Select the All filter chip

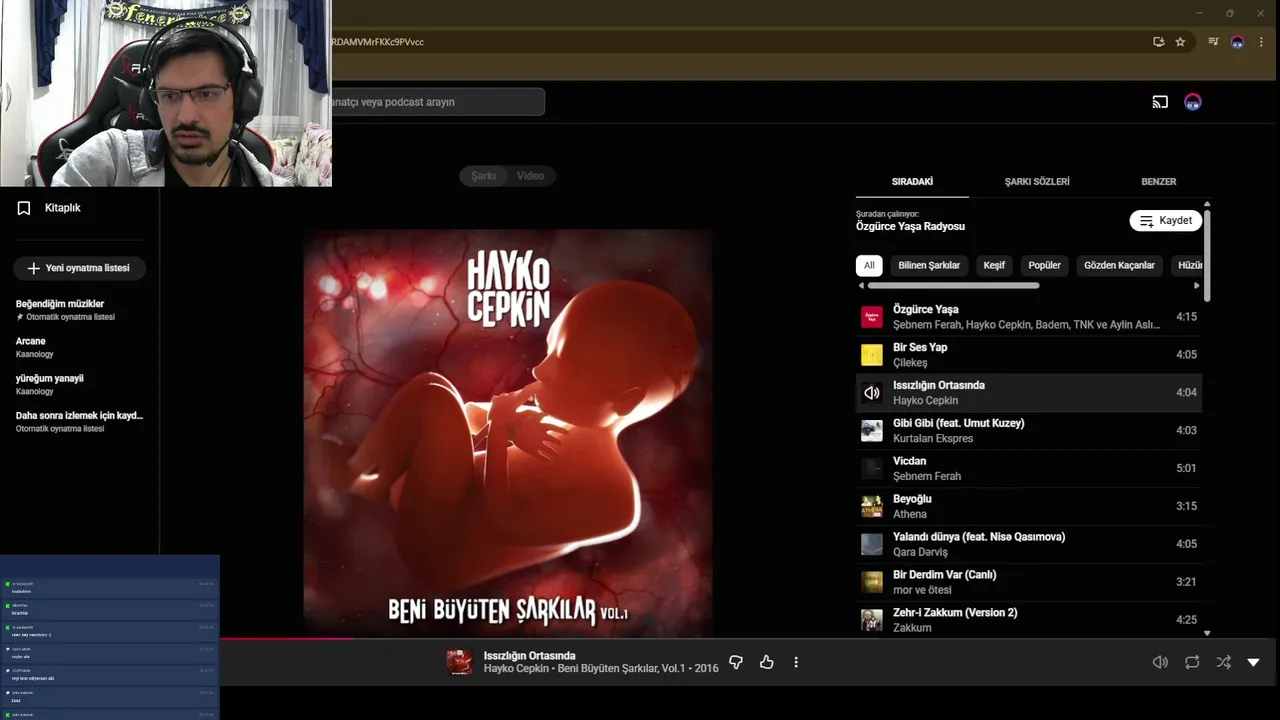(x=869, y=266)
